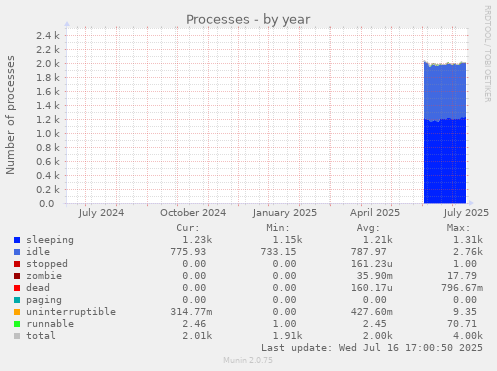Click the dark blue sleeping area in chart
Screen dimensions: 497x371
tap(445, 162)
